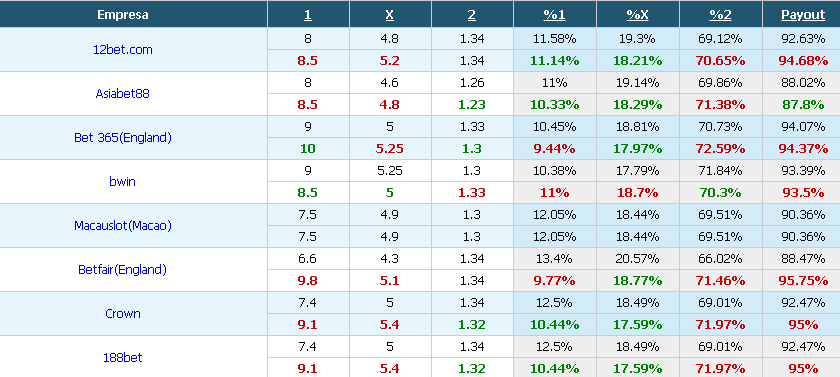
Task: Open the 12bet.com bookmaker link
Action: [x=123, y=50]
